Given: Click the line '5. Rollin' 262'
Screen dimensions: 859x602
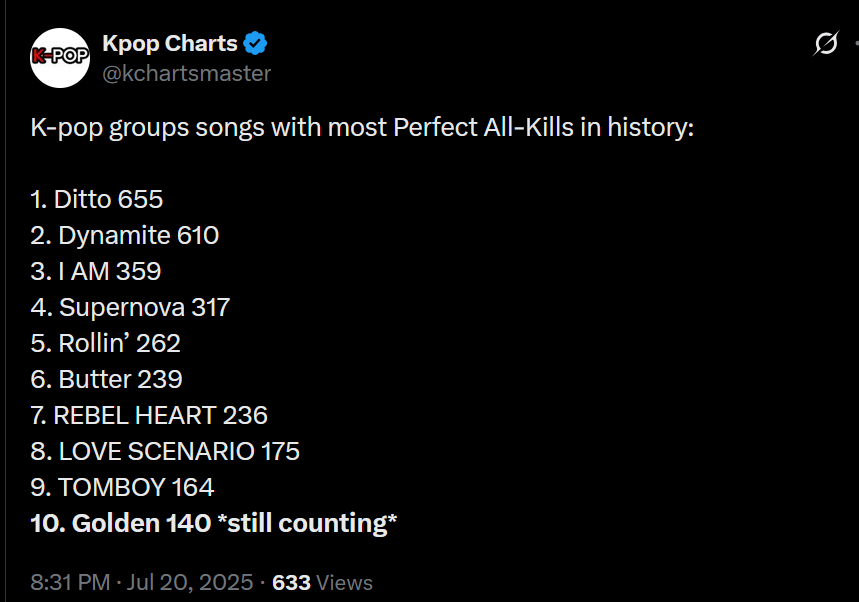Looking at the screenshot, I should coord(106,343).
